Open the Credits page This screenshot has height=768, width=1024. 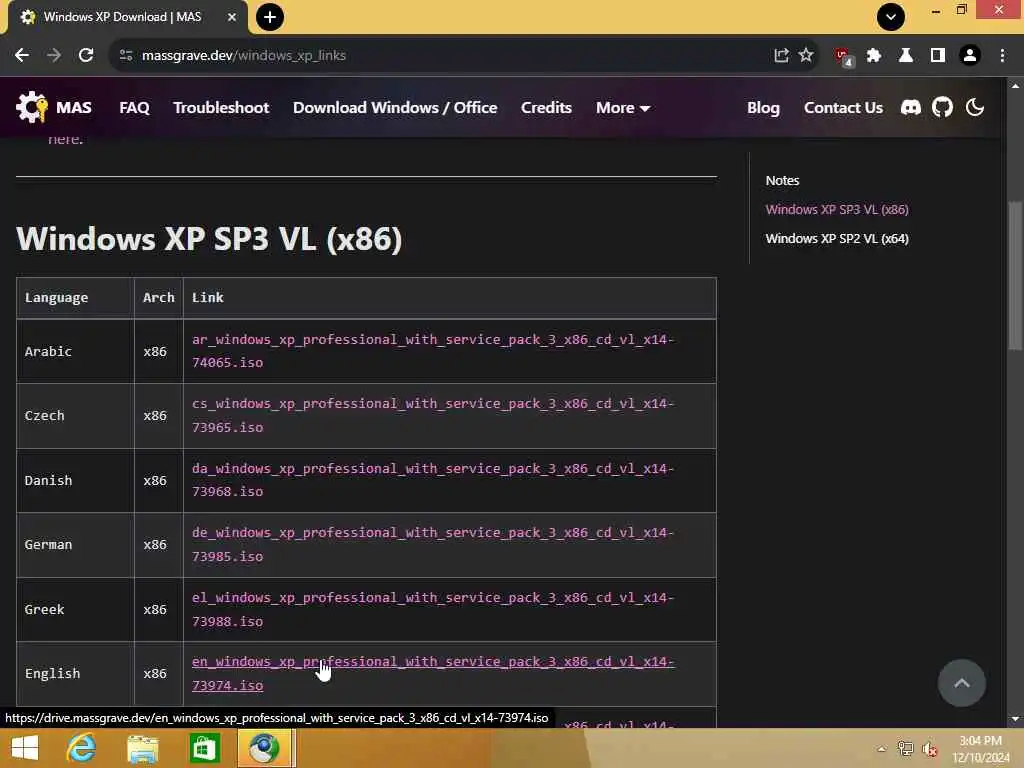[x=546, y=108]
